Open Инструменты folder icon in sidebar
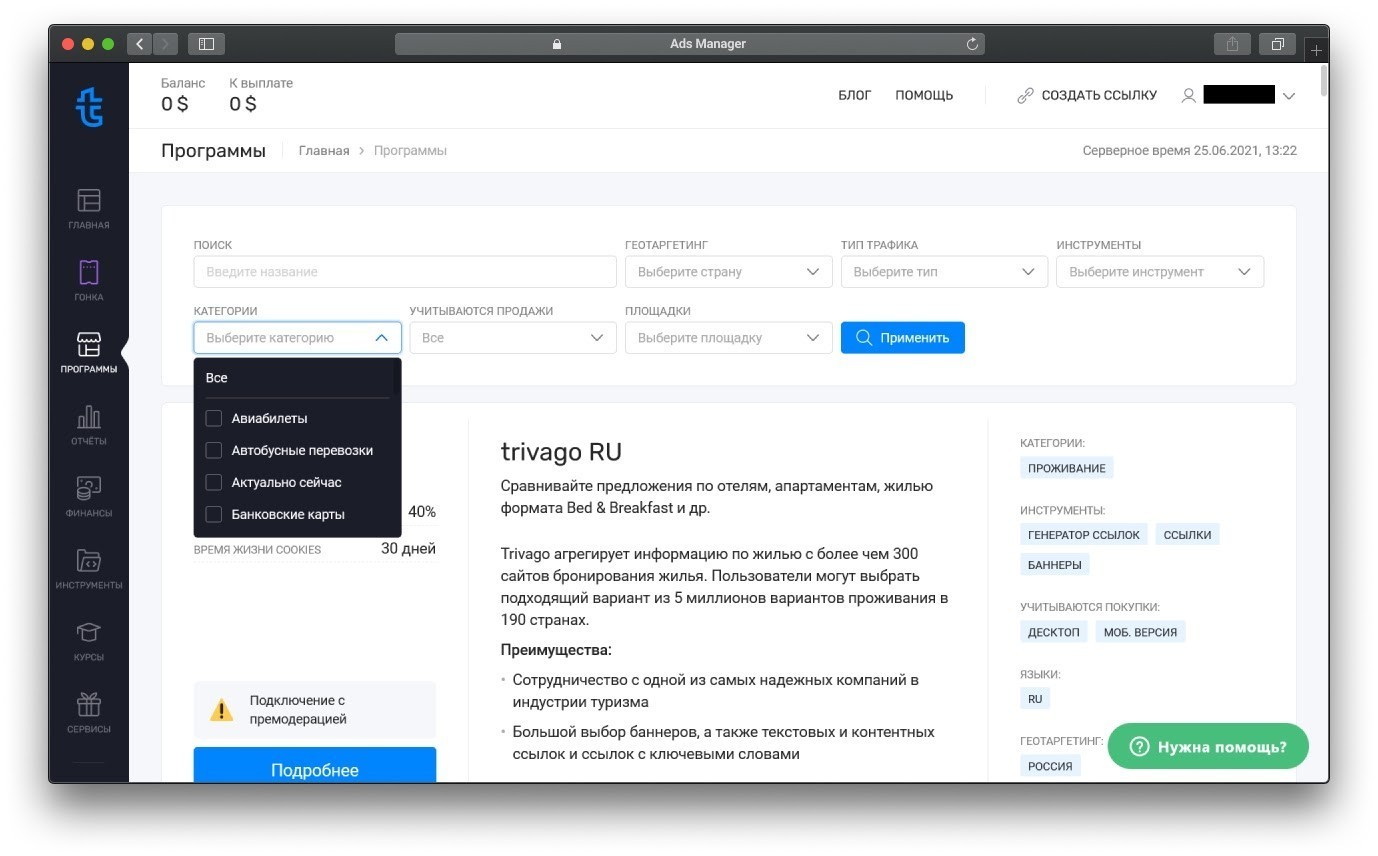 click(x=89, y=562)
